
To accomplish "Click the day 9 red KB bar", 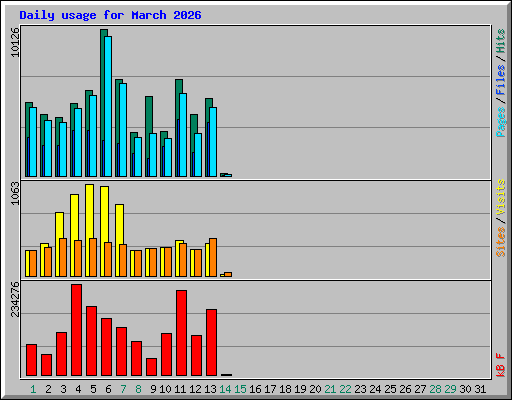I will point(151,367).
